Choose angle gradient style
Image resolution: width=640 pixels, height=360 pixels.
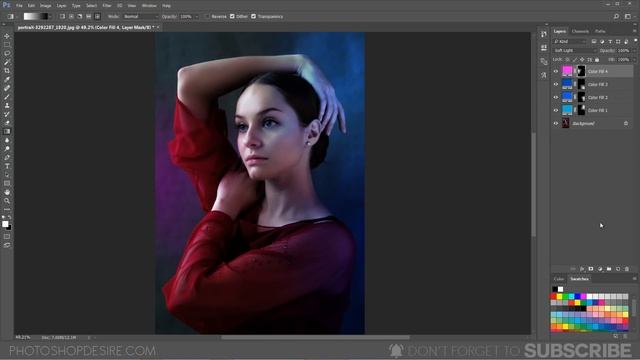point(80,16)
